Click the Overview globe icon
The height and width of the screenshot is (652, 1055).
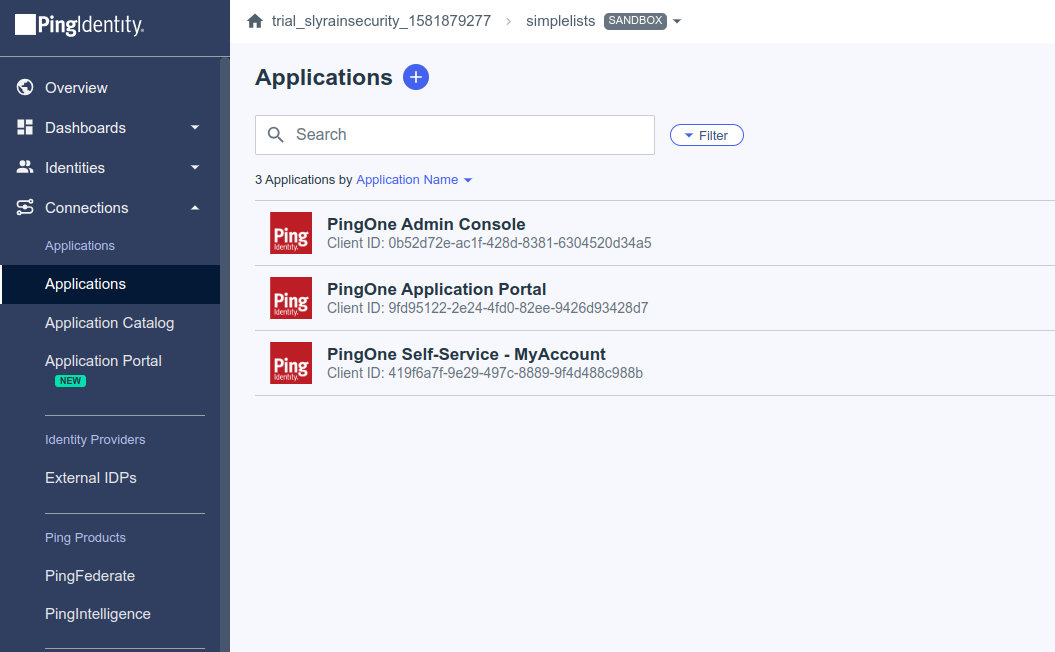point(25,87)
